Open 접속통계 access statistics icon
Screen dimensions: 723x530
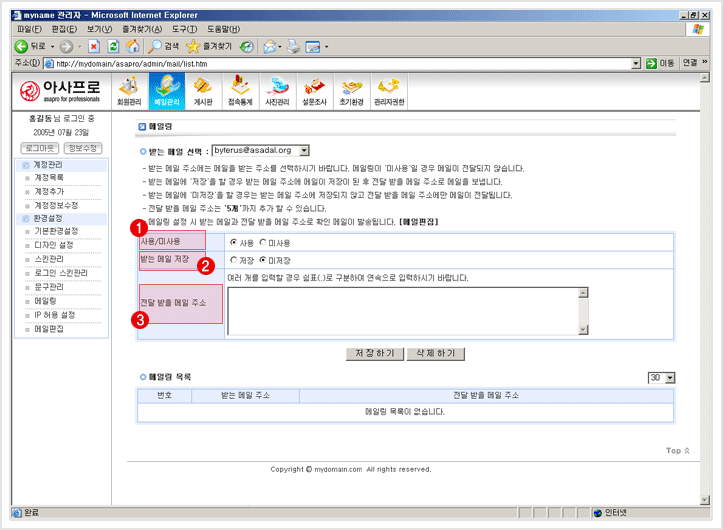(x=240, y=90)
